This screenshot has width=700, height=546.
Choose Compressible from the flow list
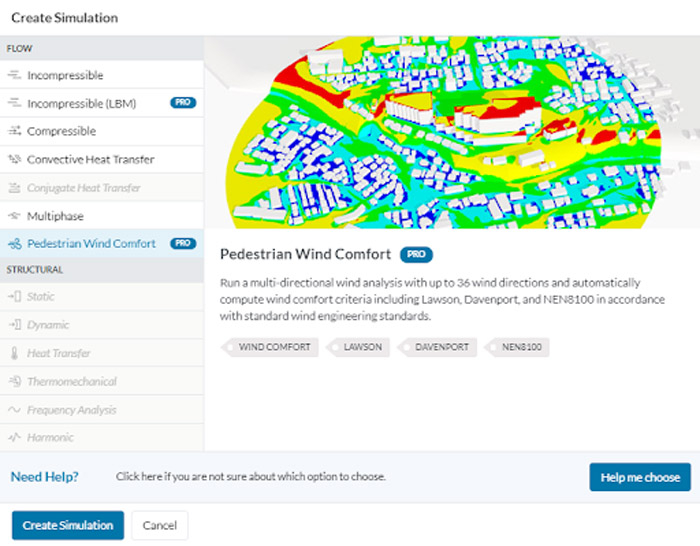click(x=62, y=131)
